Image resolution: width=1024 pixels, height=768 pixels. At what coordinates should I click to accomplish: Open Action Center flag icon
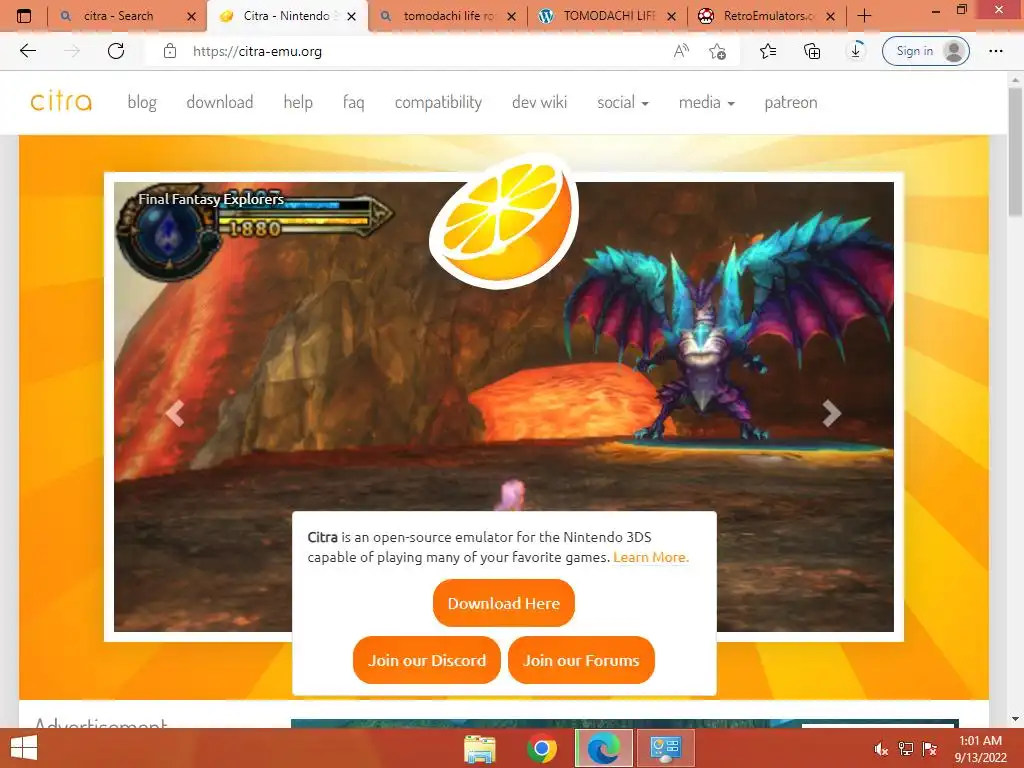[x=929, y=749]
